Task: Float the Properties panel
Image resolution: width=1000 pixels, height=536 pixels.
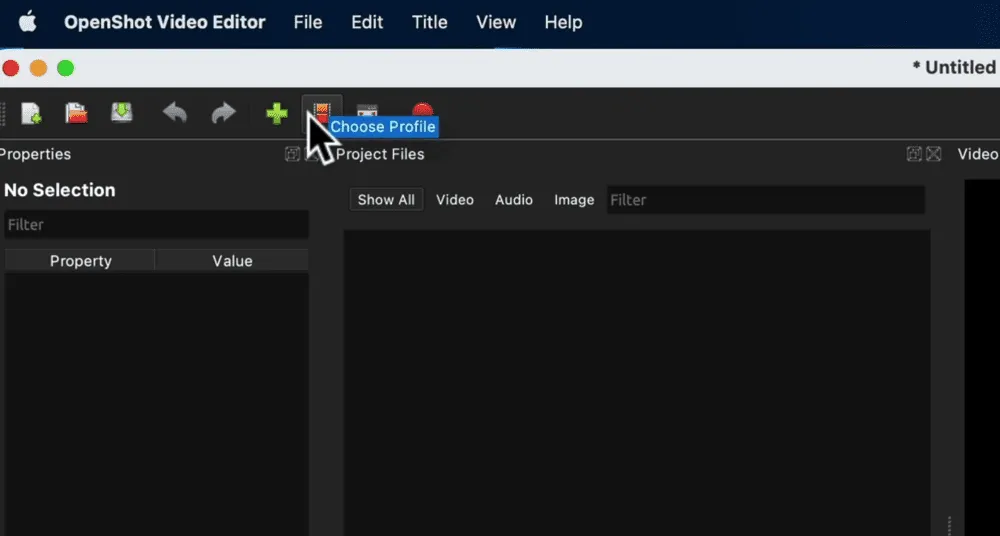Action: [x=292, y=154]
